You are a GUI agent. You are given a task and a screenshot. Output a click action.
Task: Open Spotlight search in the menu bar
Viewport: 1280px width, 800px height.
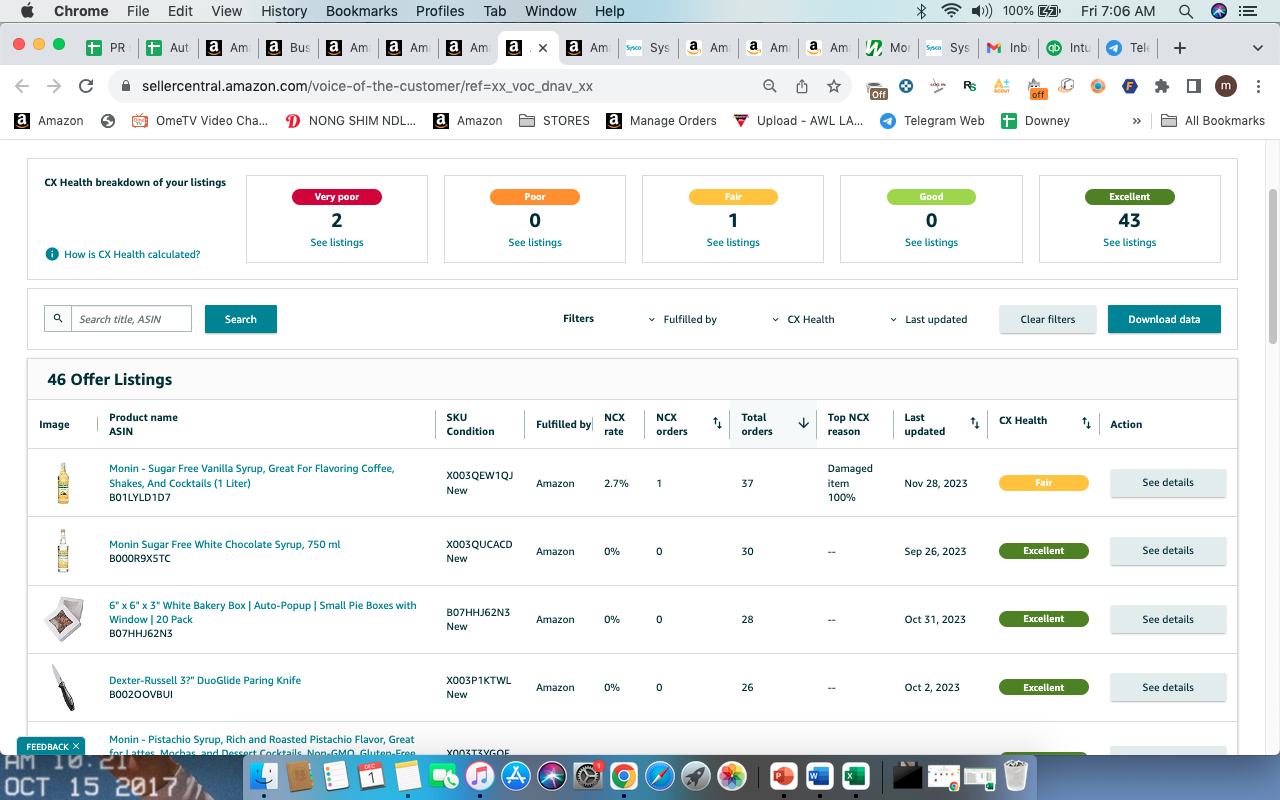coord(1186,11)
